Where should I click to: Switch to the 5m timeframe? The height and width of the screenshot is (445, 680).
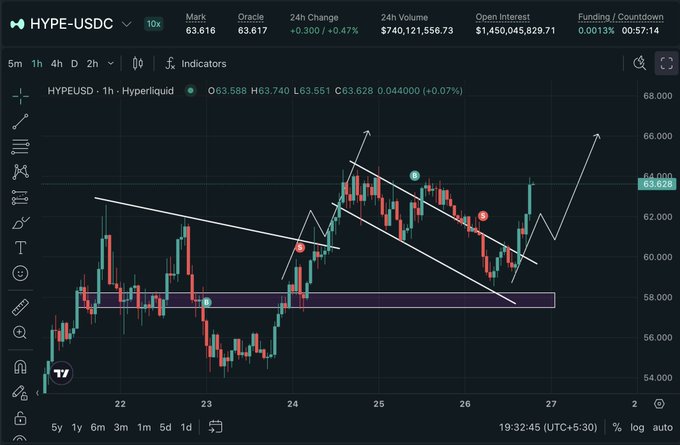coord(15,64)
